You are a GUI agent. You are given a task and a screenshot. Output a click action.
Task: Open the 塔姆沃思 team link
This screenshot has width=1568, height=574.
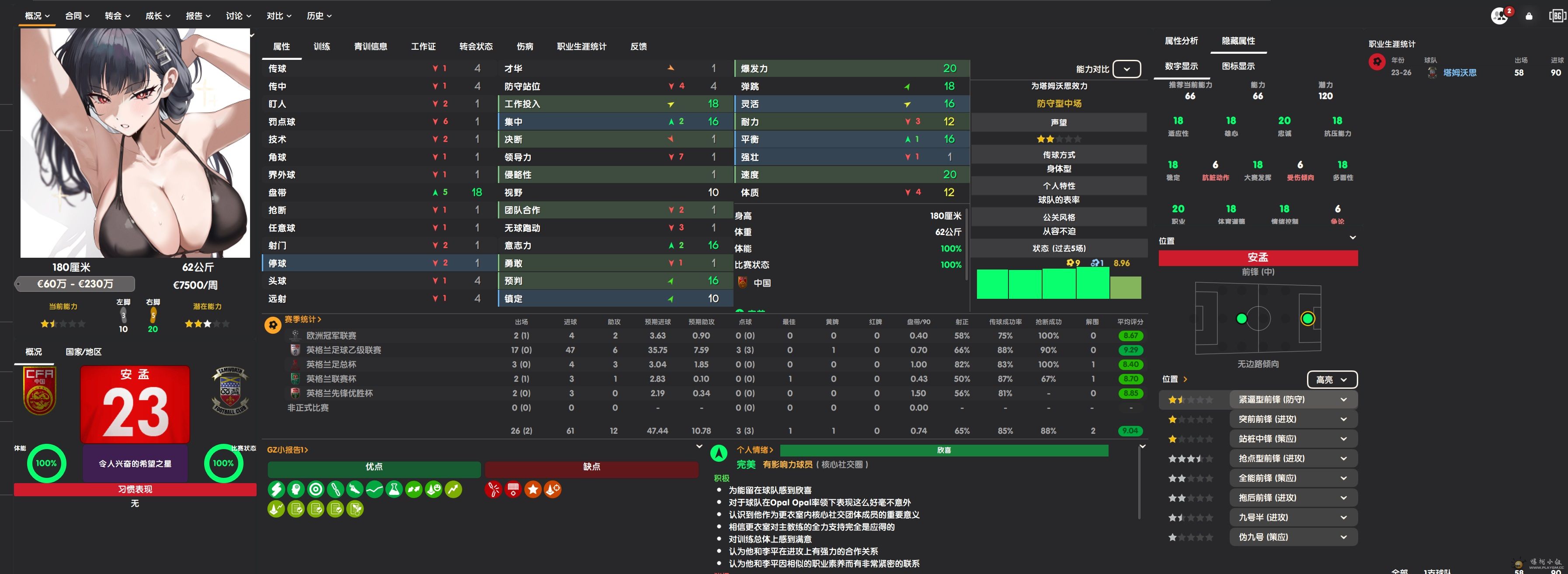(x=1459, y=73)
